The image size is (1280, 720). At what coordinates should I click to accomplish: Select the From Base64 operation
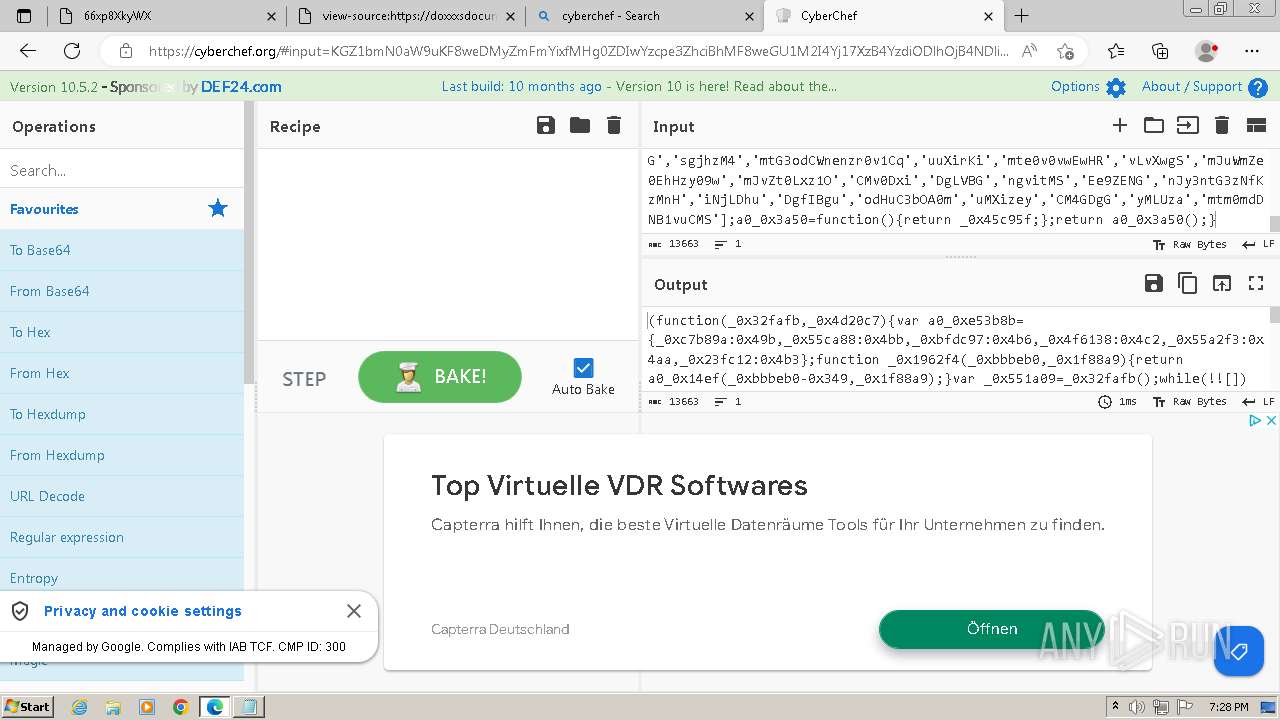(x=122, y=291)
